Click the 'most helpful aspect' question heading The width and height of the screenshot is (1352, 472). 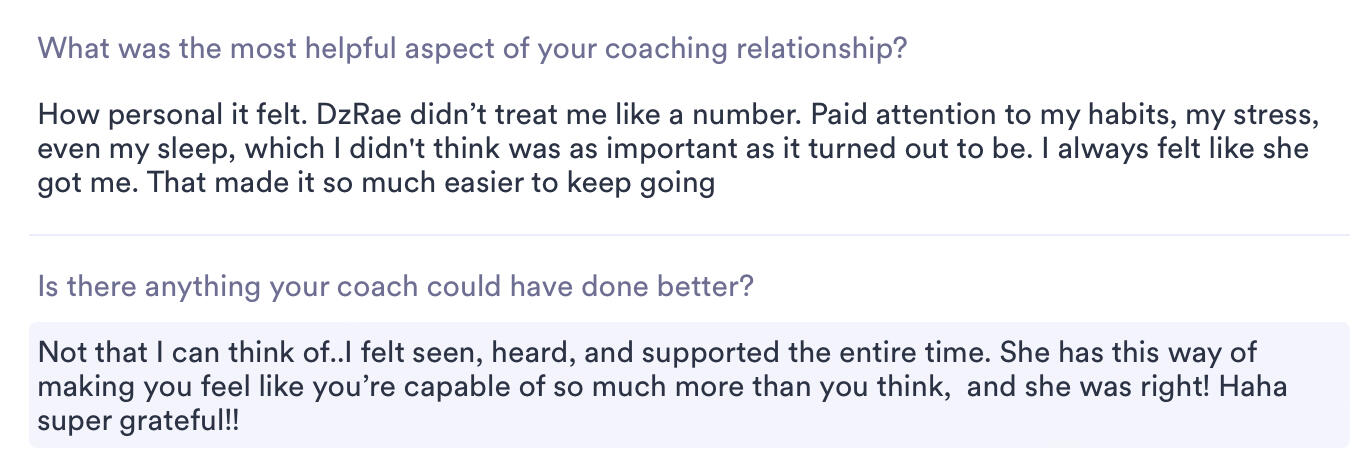pyautogui.click(x=472, y=48)
